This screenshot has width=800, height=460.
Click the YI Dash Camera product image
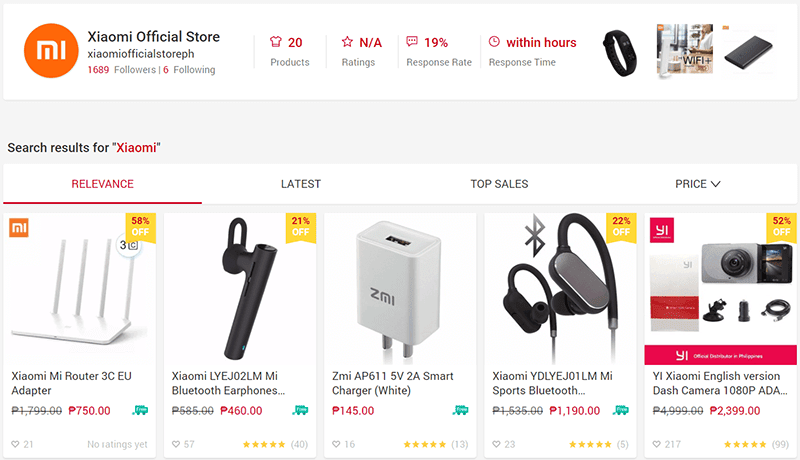pos(720,289)
